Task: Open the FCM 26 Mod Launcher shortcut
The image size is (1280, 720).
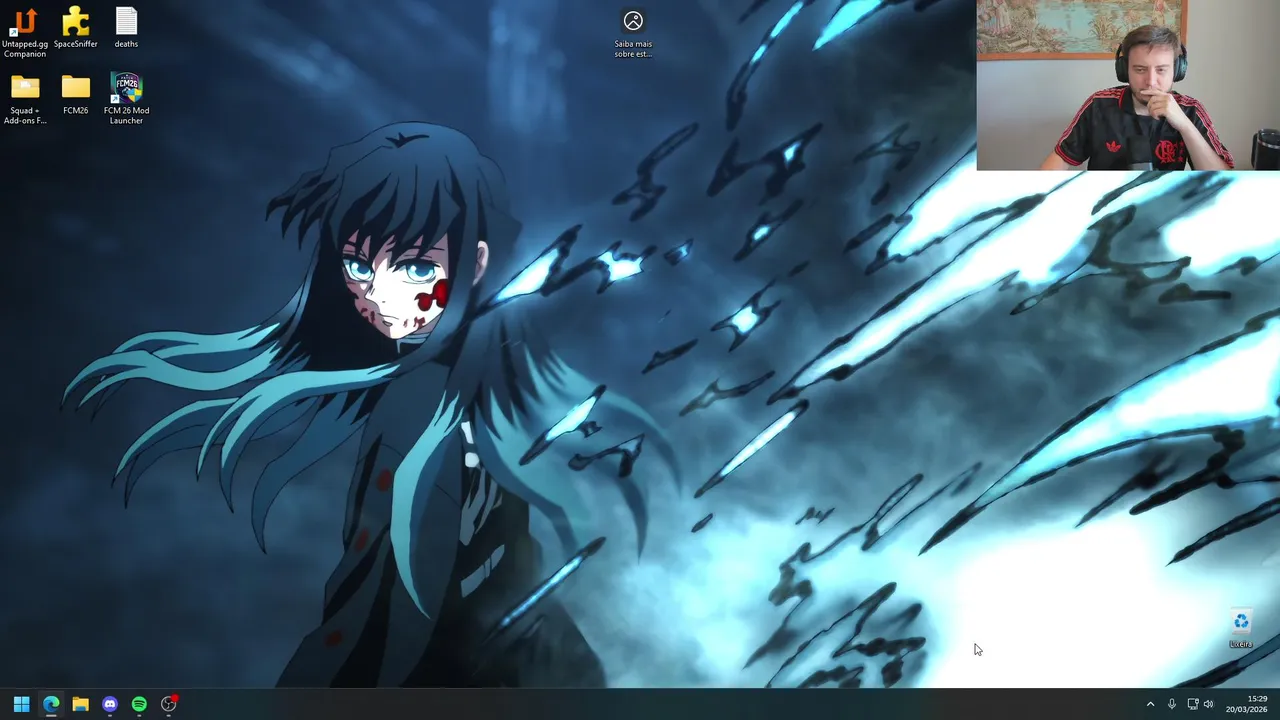Action: 126,99
